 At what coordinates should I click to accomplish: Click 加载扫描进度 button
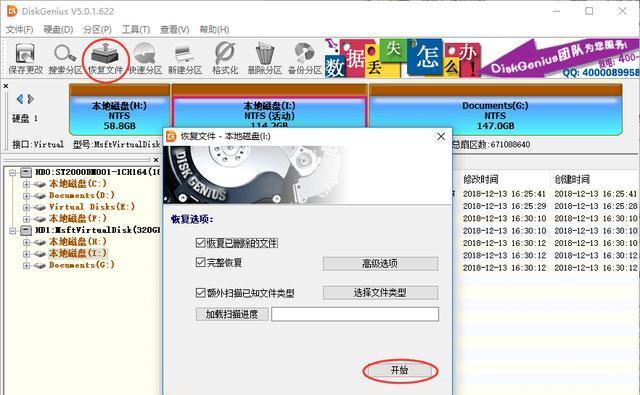click(x=232, y=314)
